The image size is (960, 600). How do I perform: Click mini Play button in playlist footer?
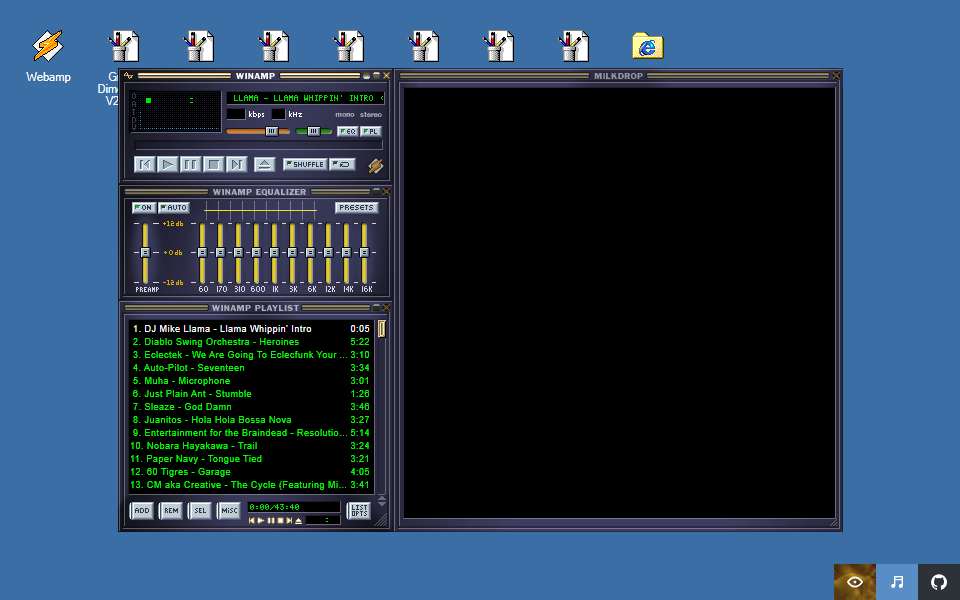pos(261,520)
